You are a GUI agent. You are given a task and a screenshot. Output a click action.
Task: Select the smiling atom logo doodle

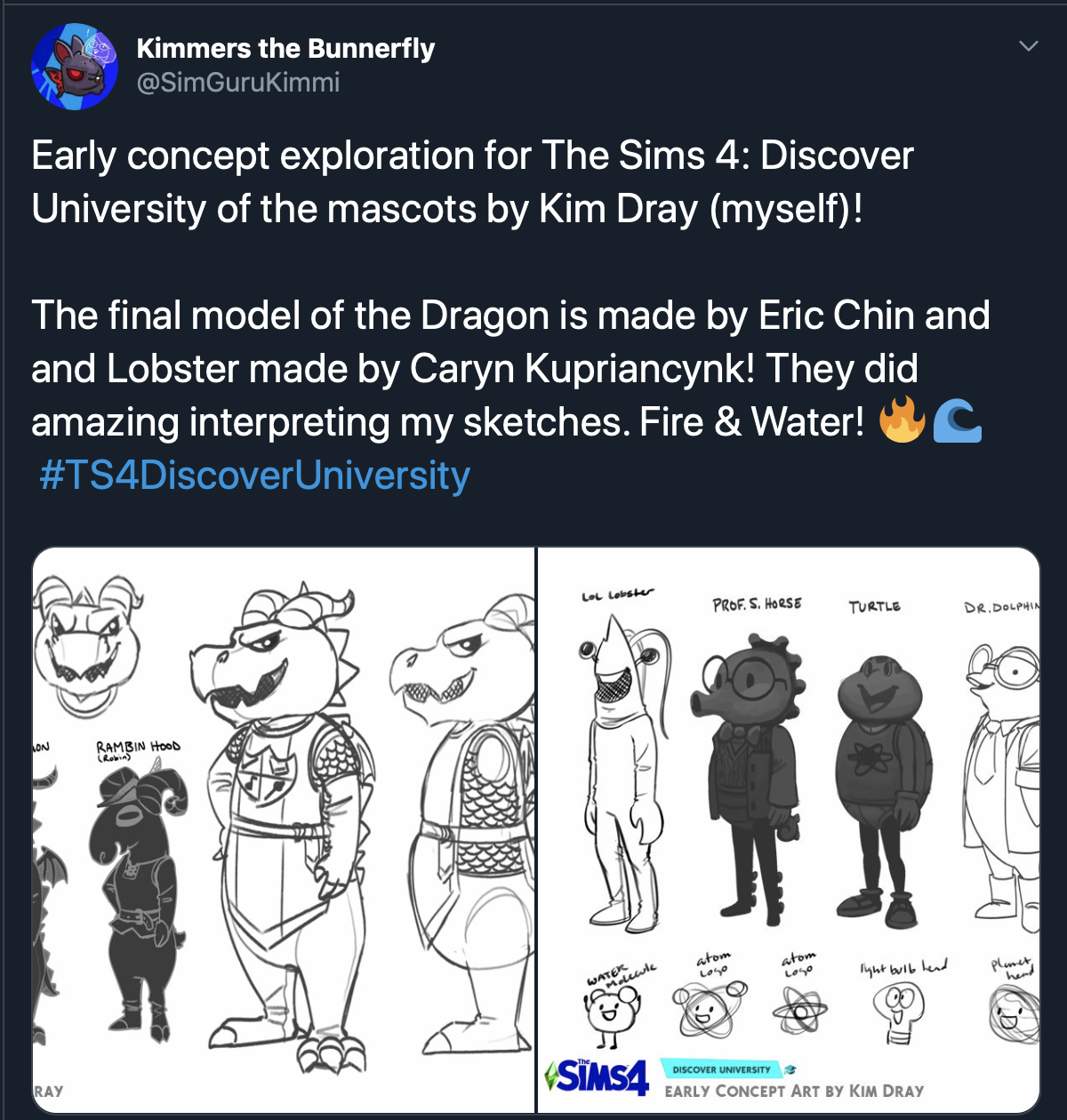[708, 1009]
